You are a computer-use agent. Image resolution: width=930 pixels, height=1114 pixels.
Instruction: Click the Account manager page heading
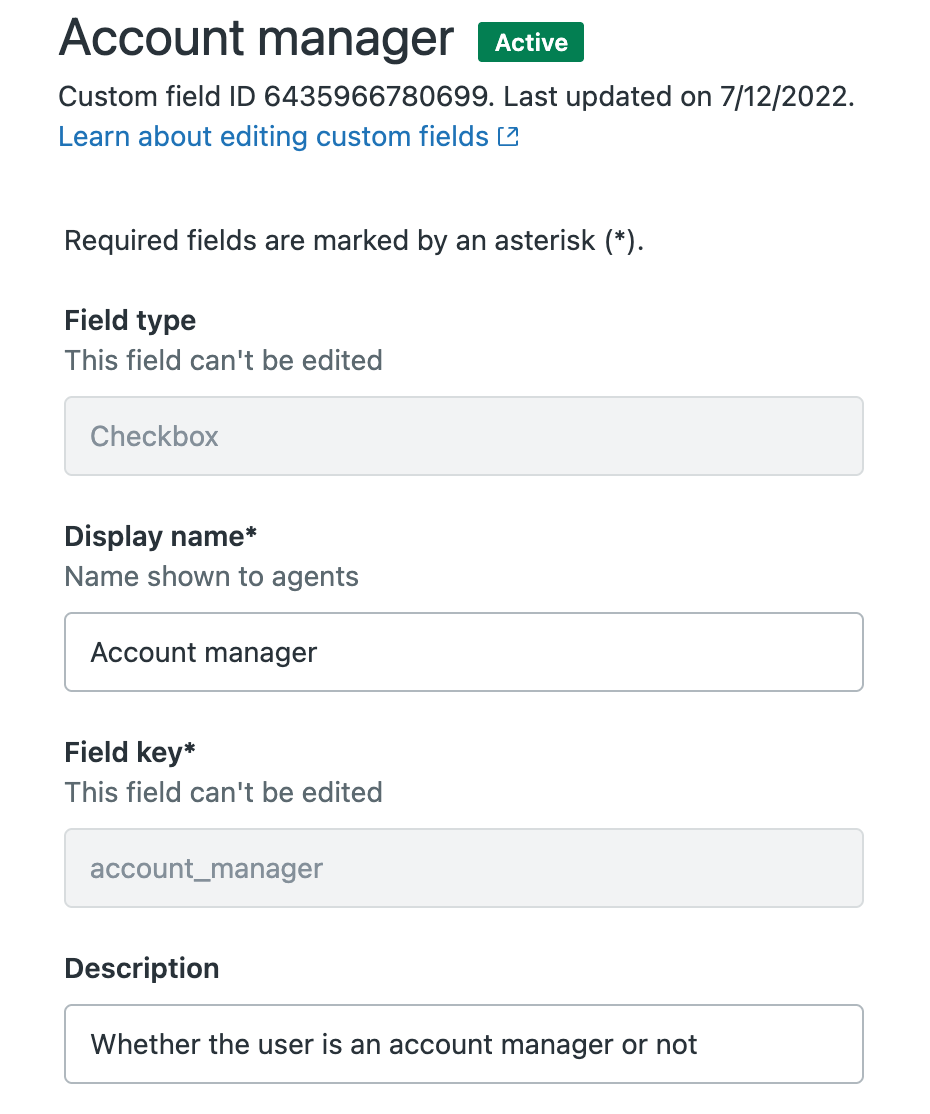(x=256, y=39)
